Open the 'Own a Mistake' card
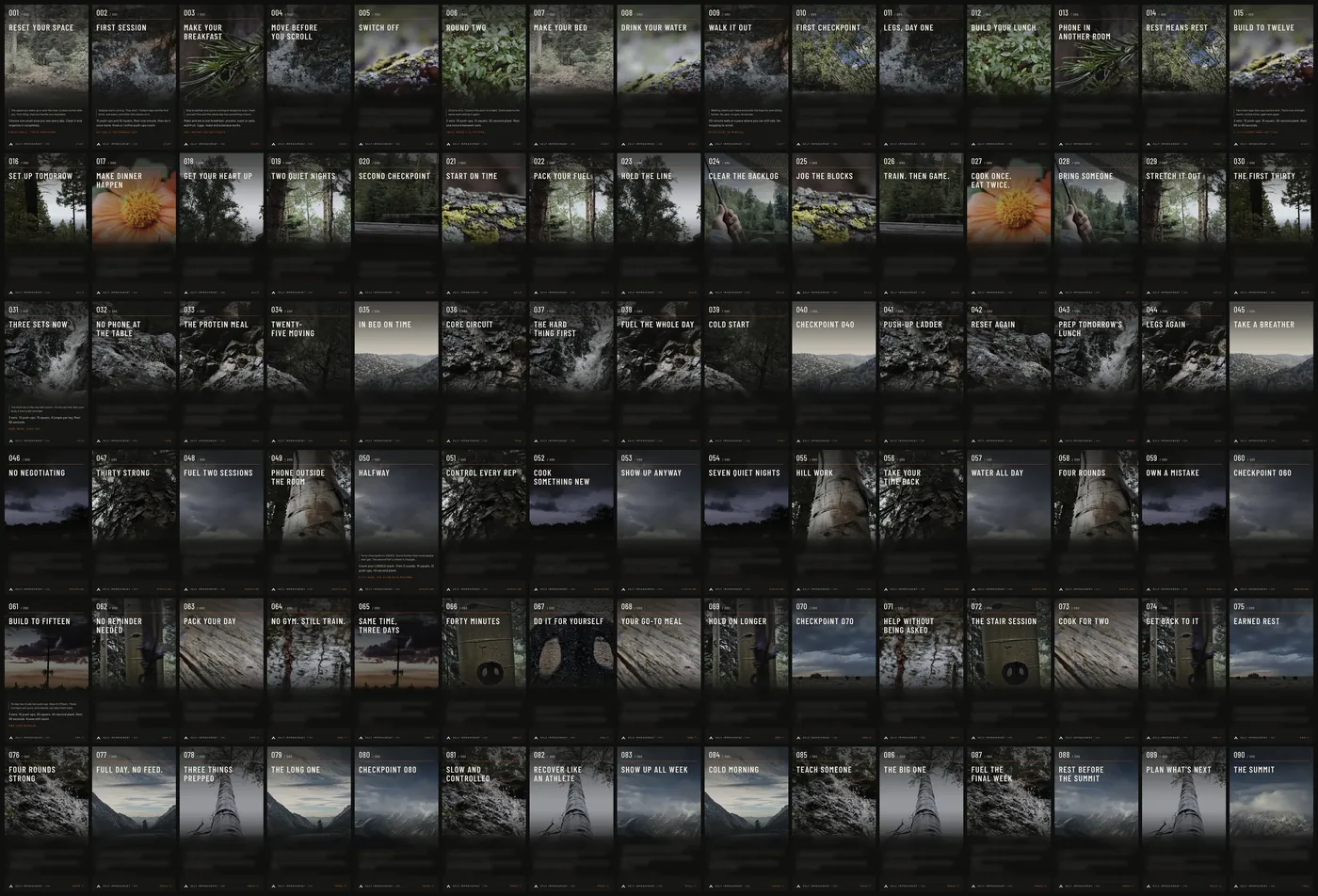Screen dimensions: 1318x896 [1184, 522]
